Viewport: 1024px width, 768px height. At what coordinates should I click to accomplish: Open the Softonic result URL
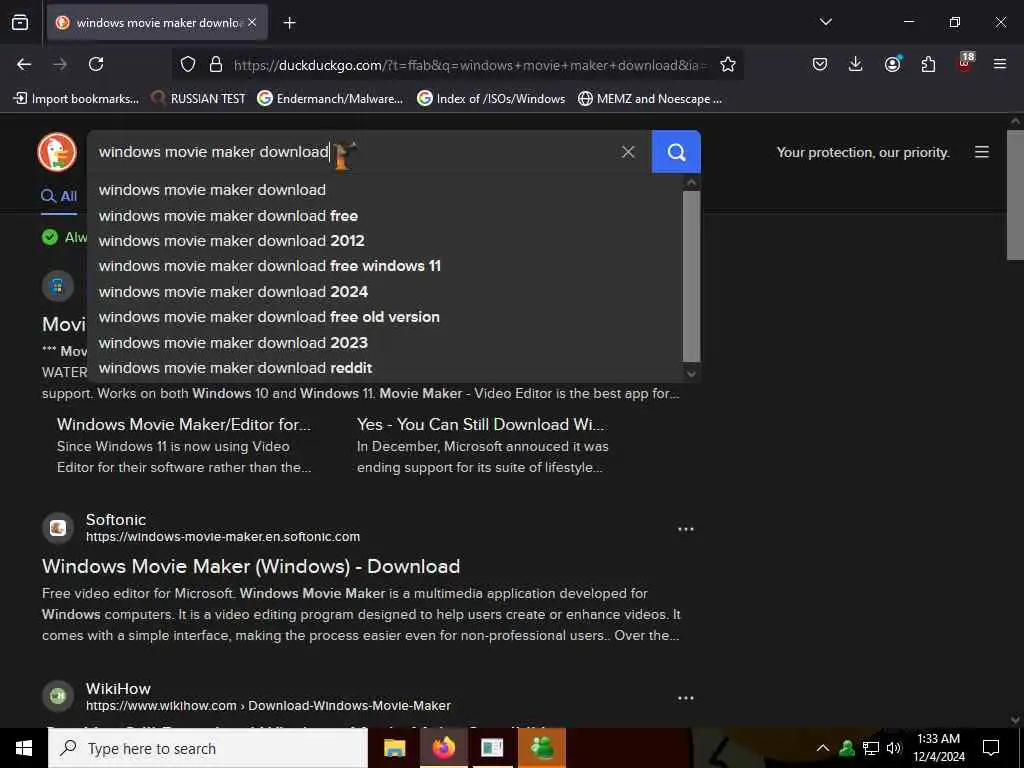223,537
